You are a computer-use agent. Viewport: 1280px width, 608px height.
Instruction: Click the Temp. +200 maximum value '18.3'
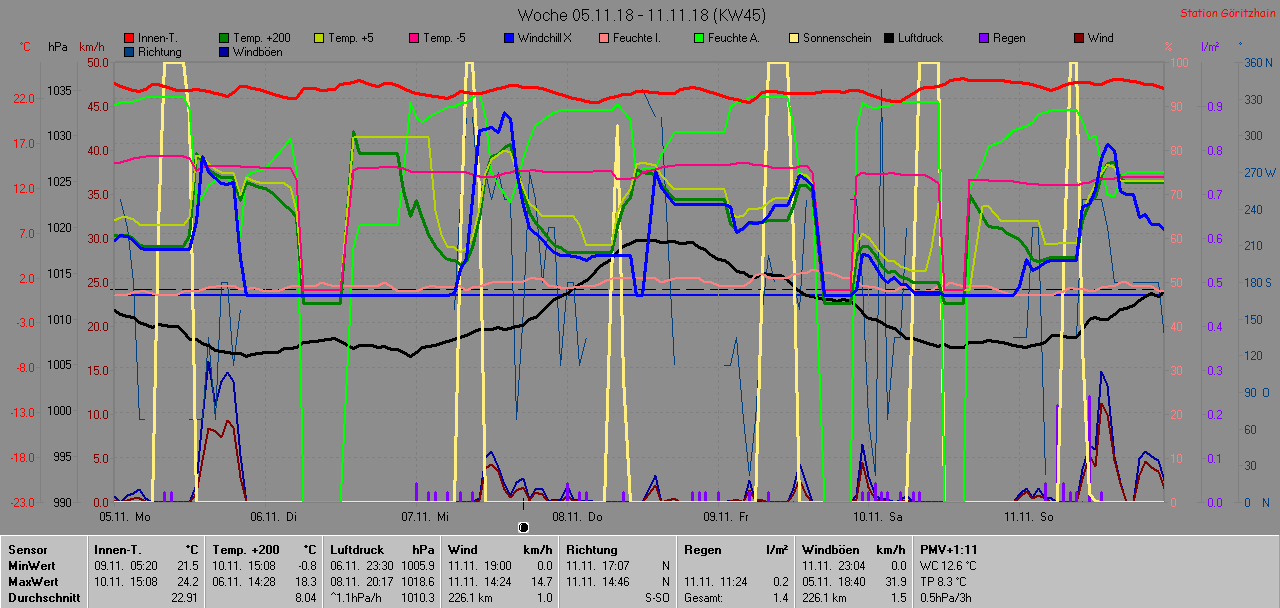pyautogui.click(x=306, y=582)
